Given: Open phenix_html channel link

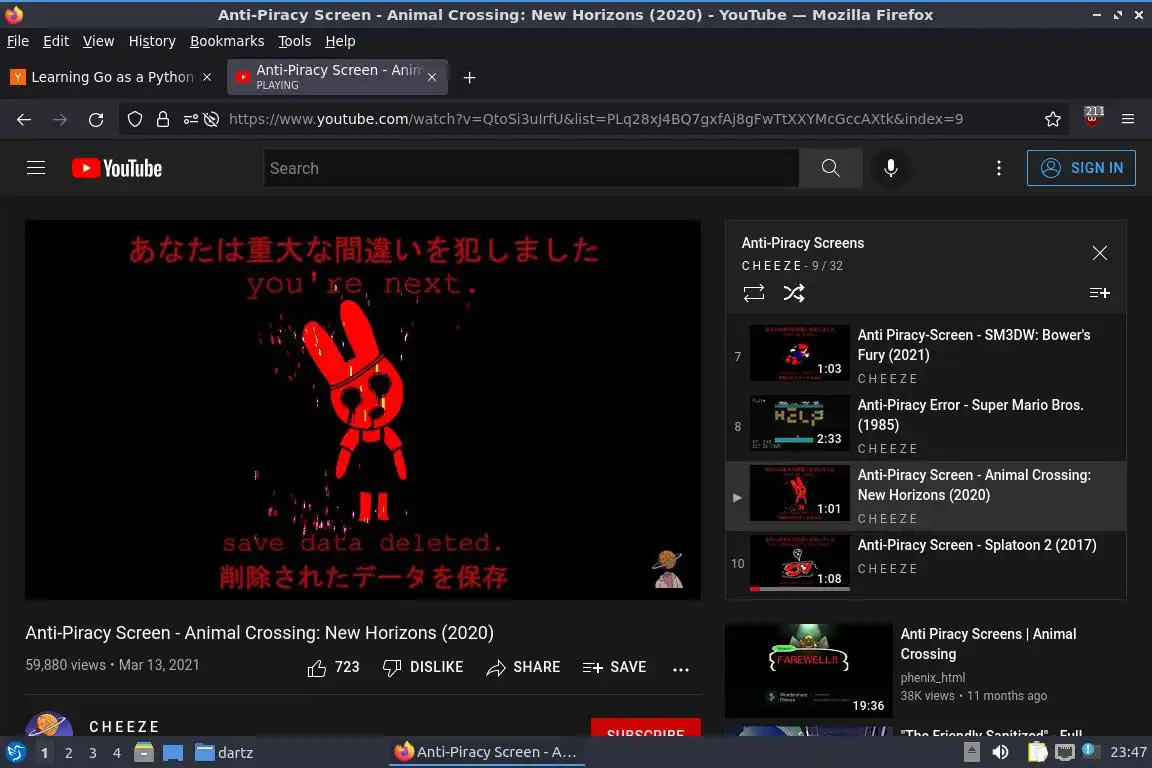Looking at the screenshot, I should [932, 678].
